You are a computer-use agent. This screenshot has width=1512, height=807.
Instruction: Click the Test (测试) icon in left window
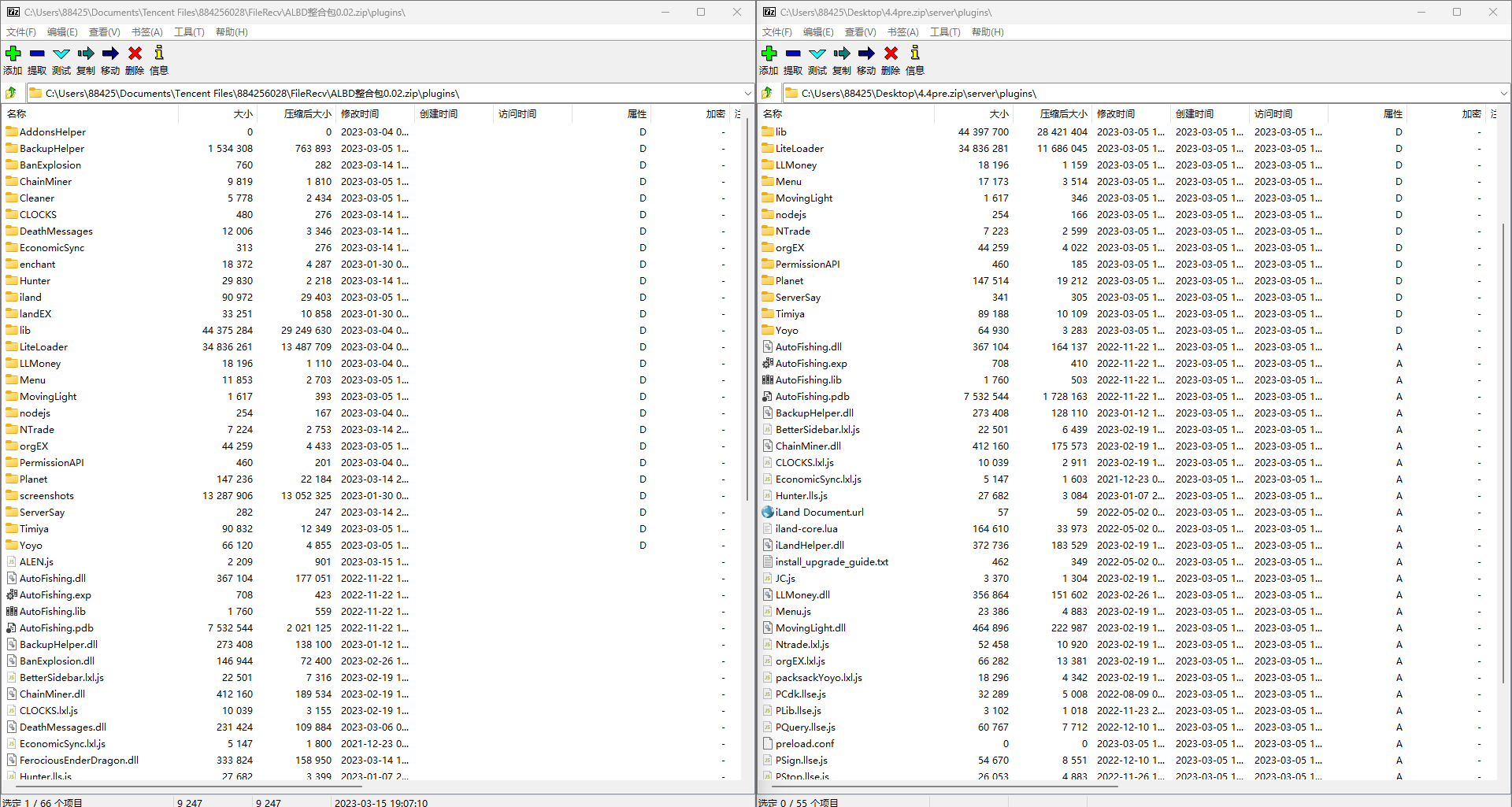tap(61, 54)
